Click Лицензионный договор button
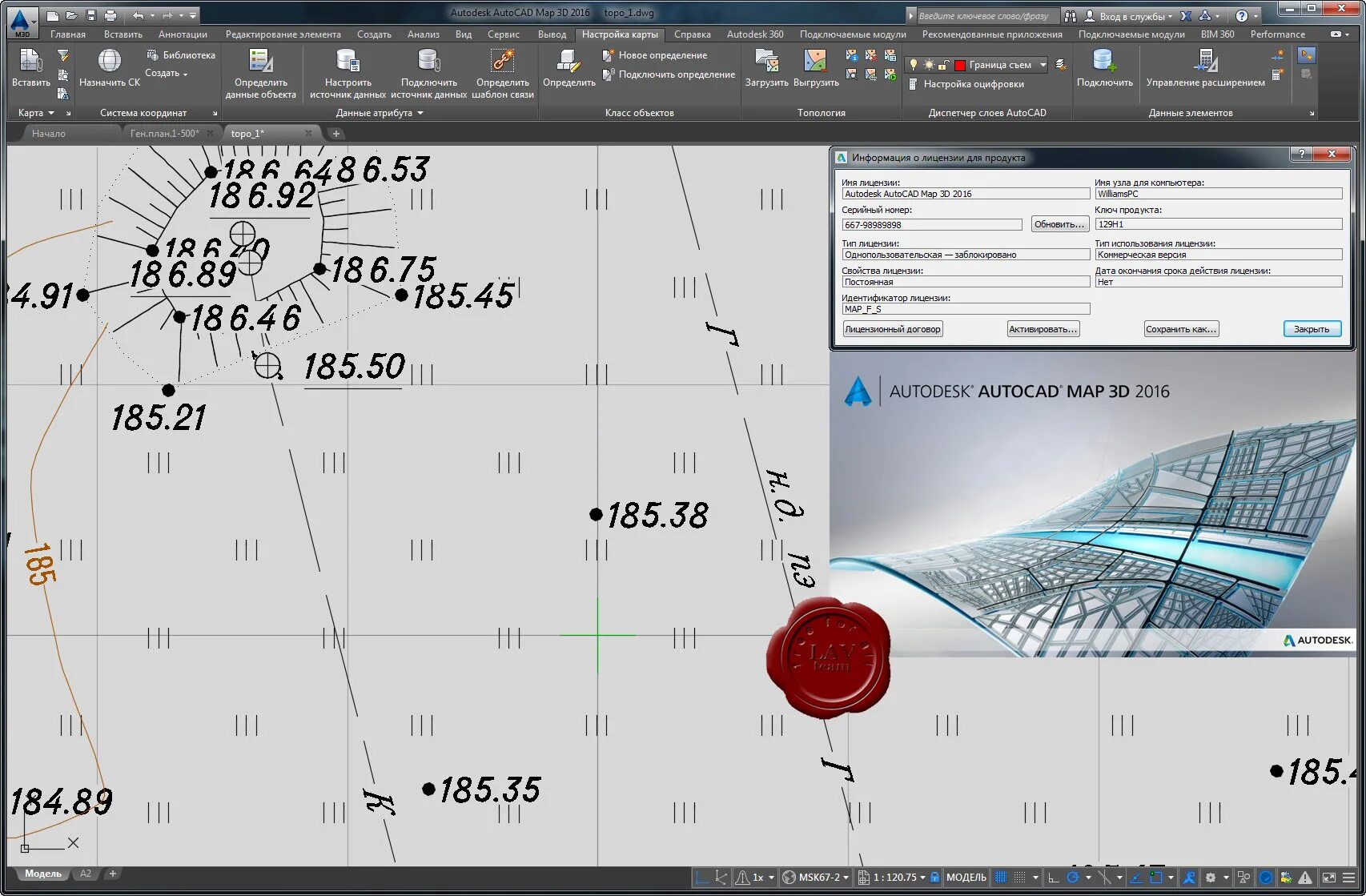Viewport: 1366px width, 896px height. [x=893, y=329]
